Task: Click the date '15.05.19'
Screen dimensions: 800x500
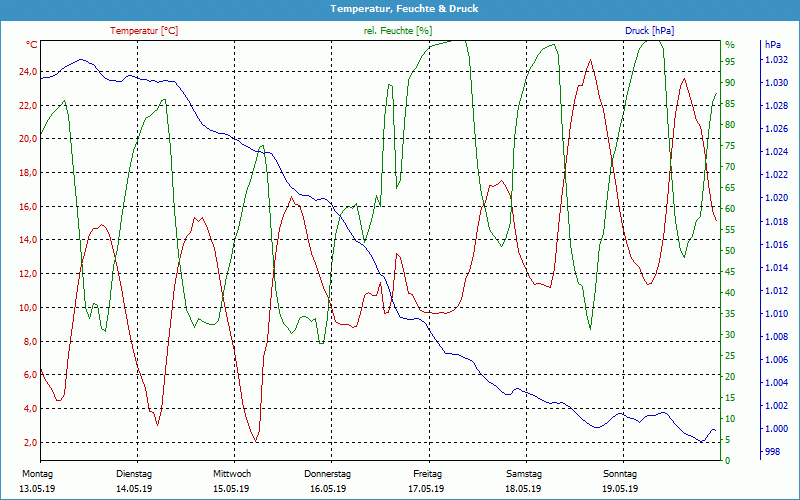Action: 231,489
